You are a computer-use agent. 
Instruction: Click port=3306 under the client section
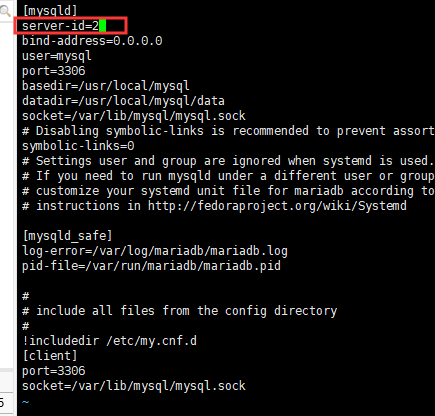[x=54, y=371]
